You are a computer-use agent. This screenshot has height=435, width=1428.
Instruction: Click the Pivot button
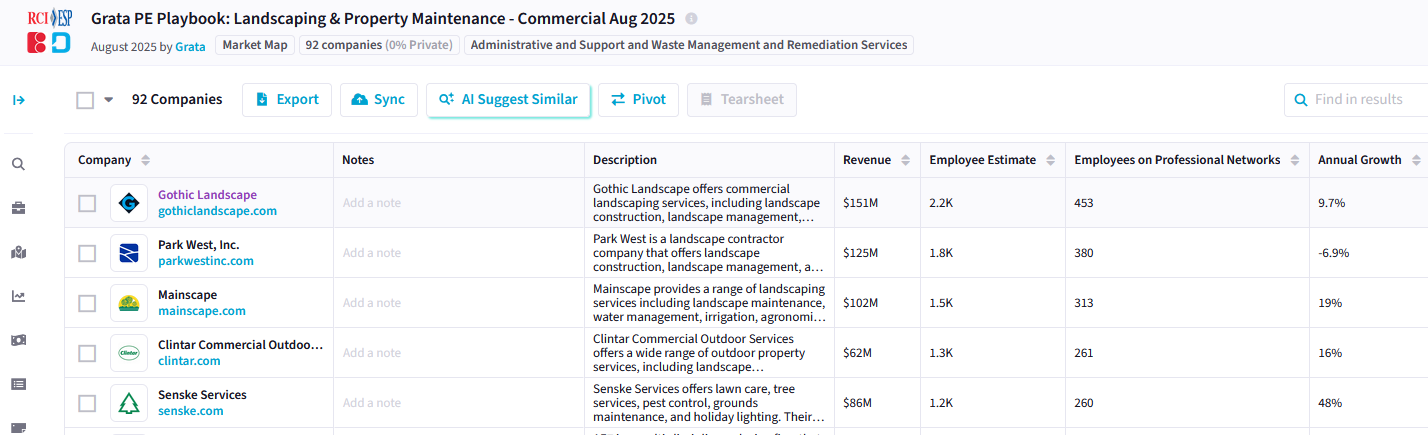pyautogui.click(x=638, y=100)
